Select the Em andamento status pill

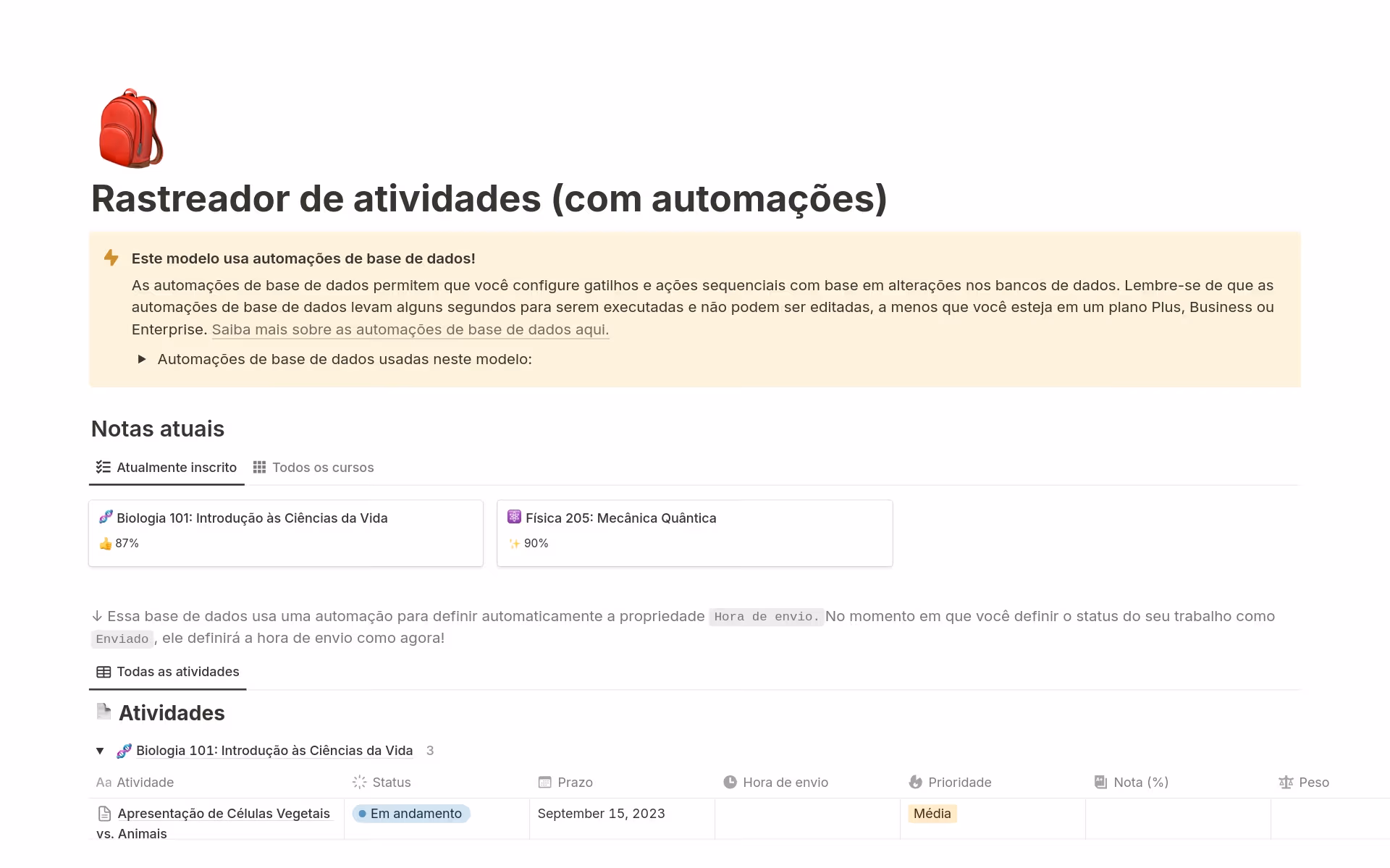pyautogui.click(x=410, y=814)
